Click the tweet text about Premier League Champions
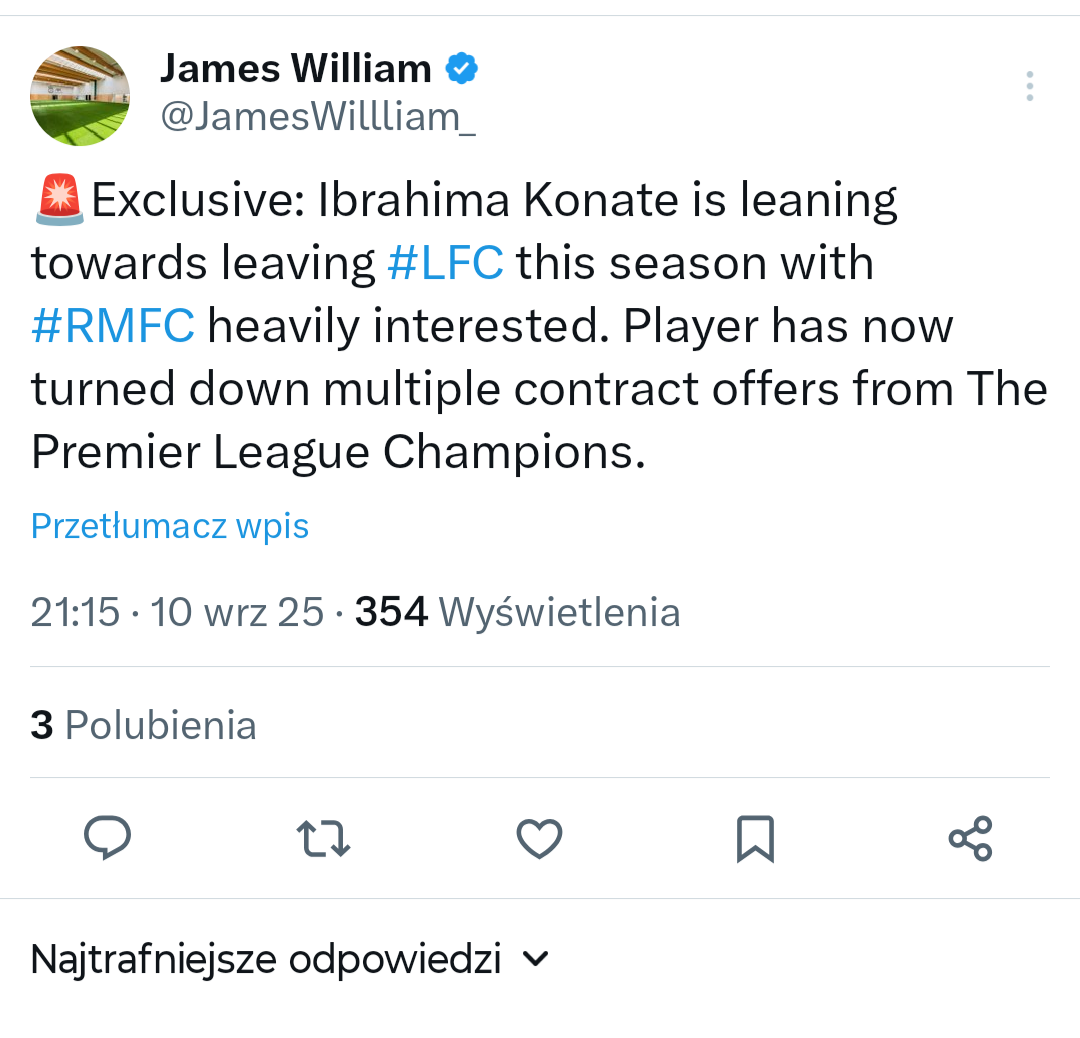Screen dimensions: 1080x1038 [336, 453]
